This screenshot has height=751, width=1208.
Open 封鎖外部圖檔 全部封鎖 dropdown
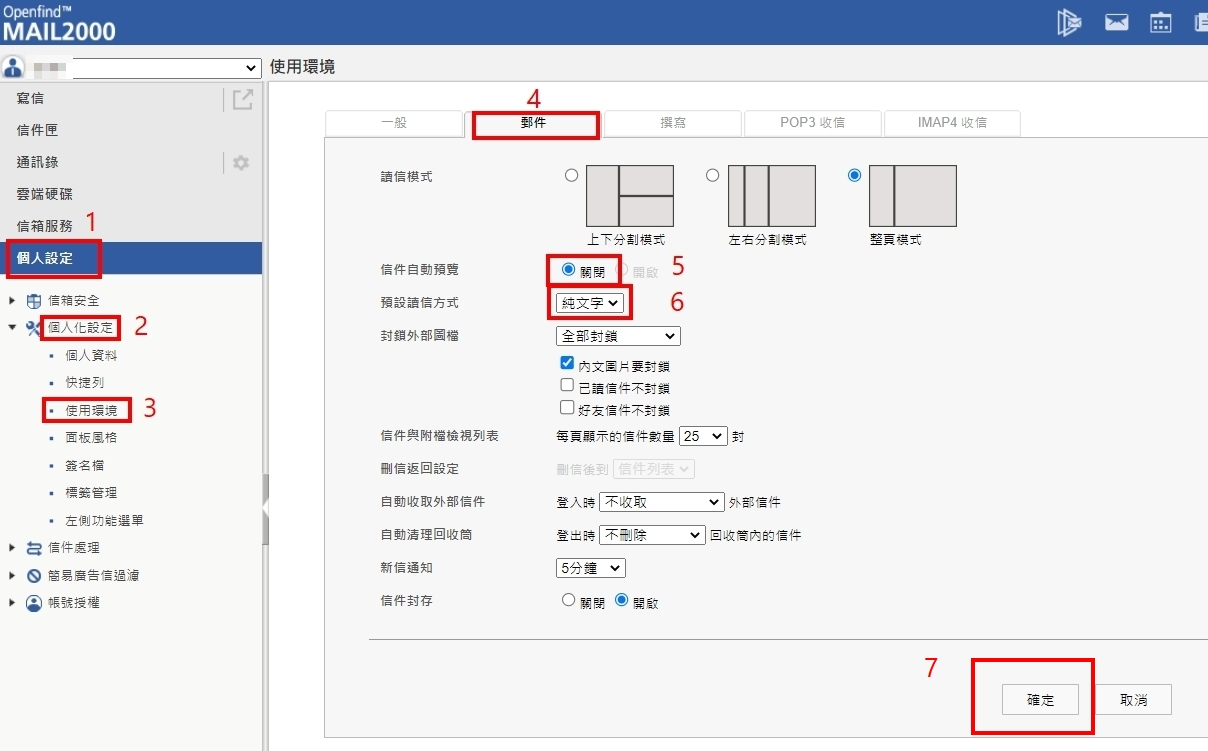[618, 335]
